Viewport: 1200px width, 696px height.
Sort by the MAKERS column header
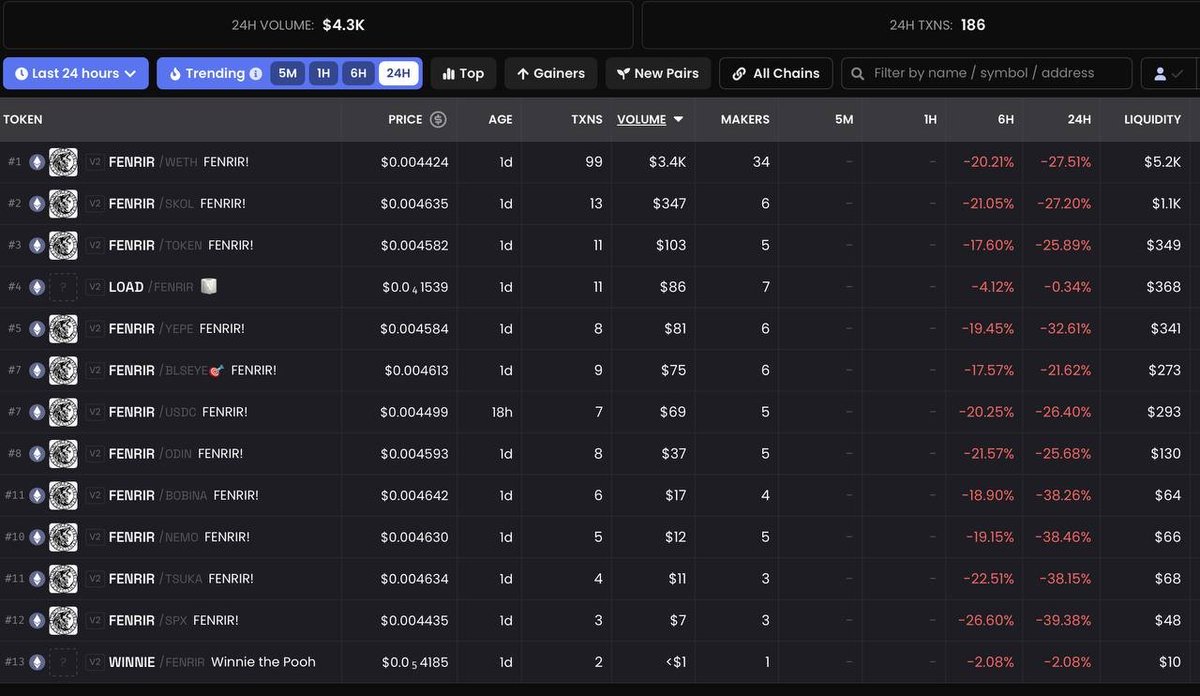[x=745, y=119]
